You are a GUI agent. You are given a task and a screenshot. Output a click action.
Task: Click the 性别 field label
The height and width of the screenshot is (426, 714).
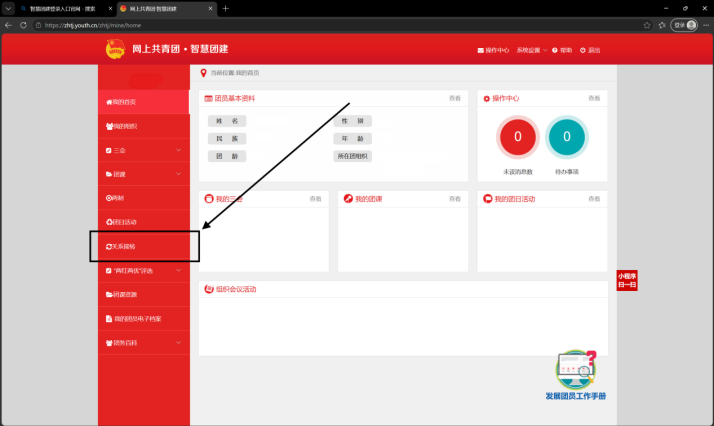pos(352,121)
